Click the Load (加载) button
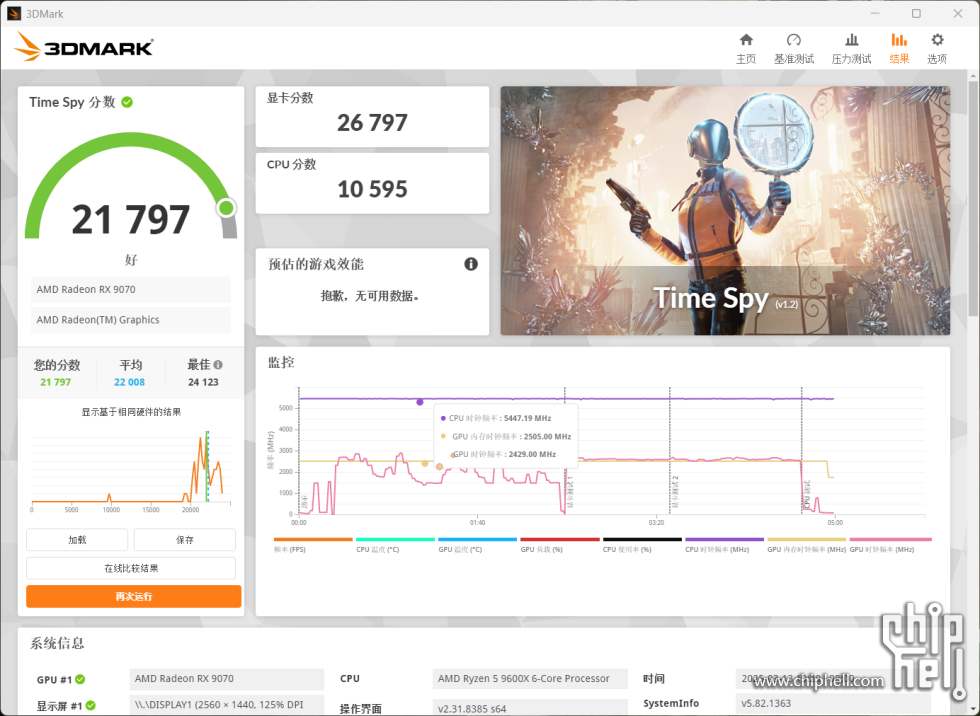 click(77, 540)
